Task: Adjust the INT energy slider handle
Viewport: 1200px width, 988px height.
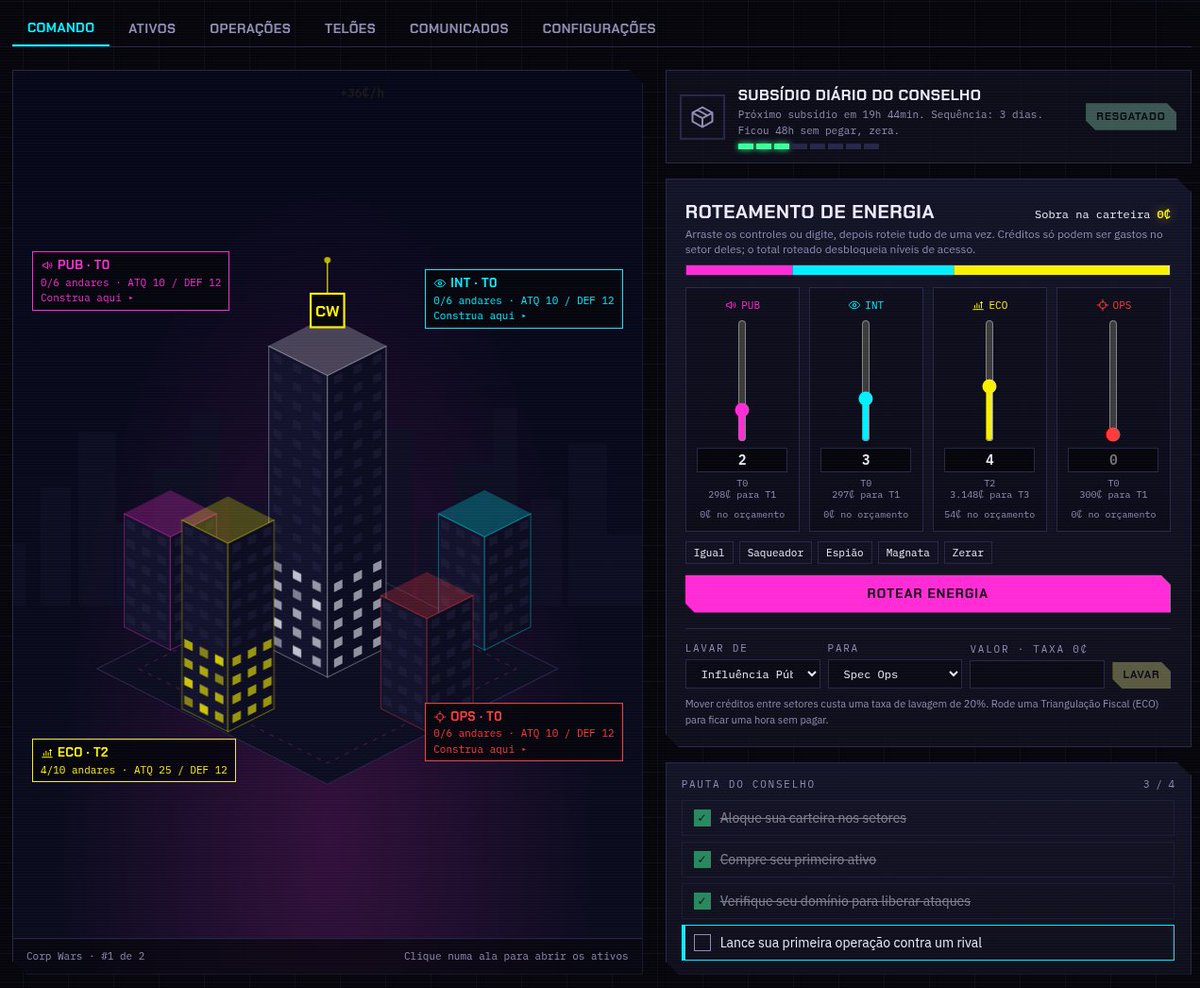Action: click(x=865, y=398)
